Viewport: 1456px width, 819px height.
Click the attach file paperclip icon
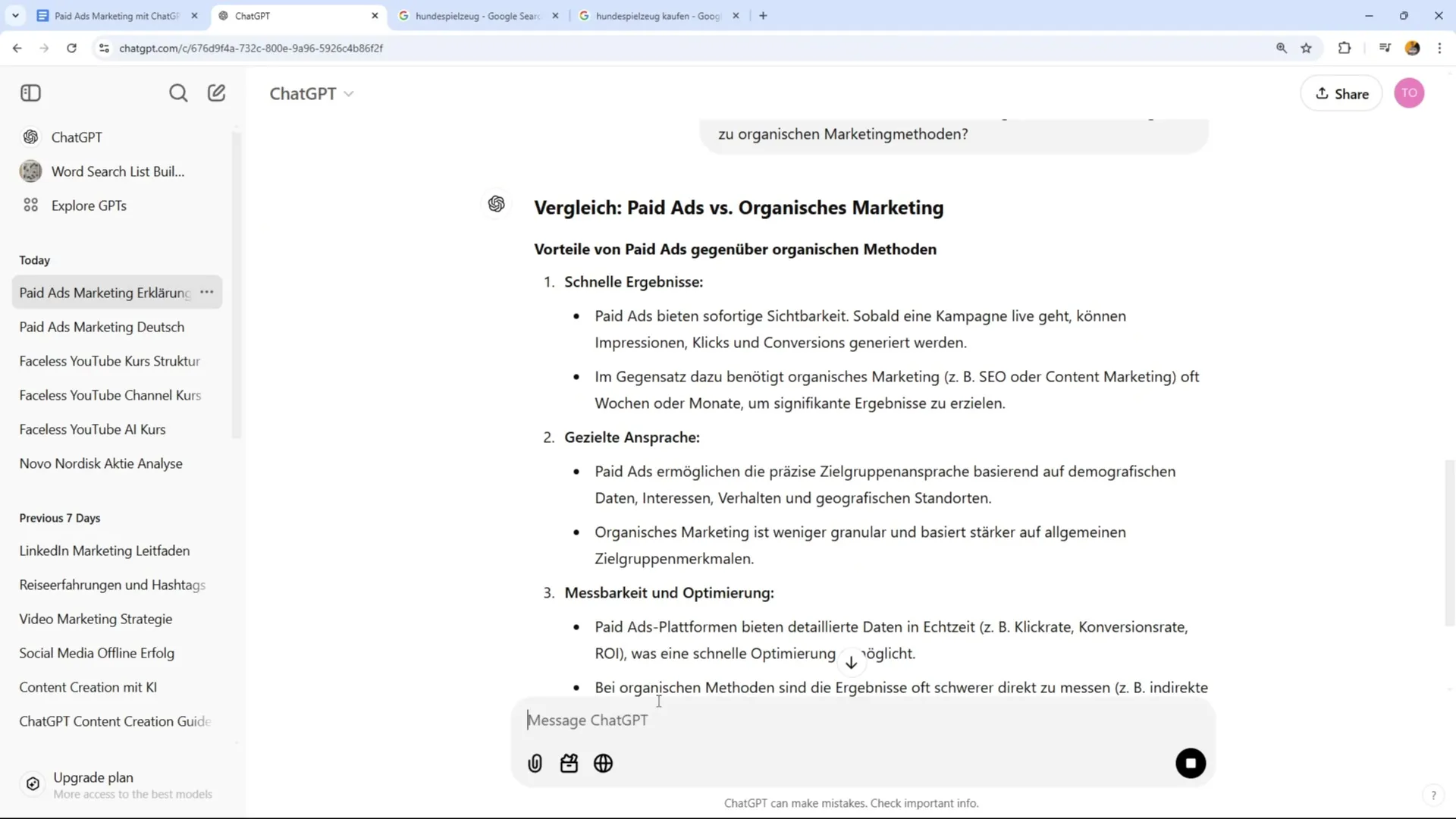coord(535,764)
